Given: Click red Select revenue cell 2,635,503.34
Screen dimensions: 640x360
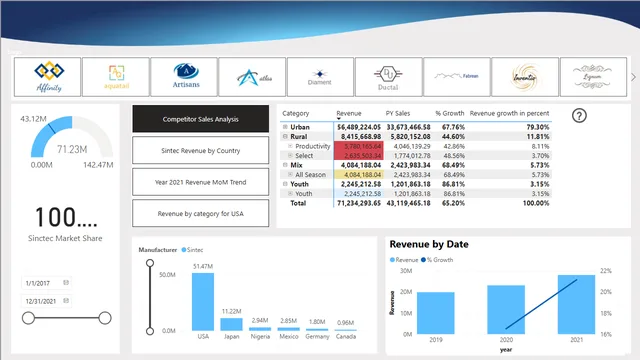Looking at the screenshot, I should point(358,156).
